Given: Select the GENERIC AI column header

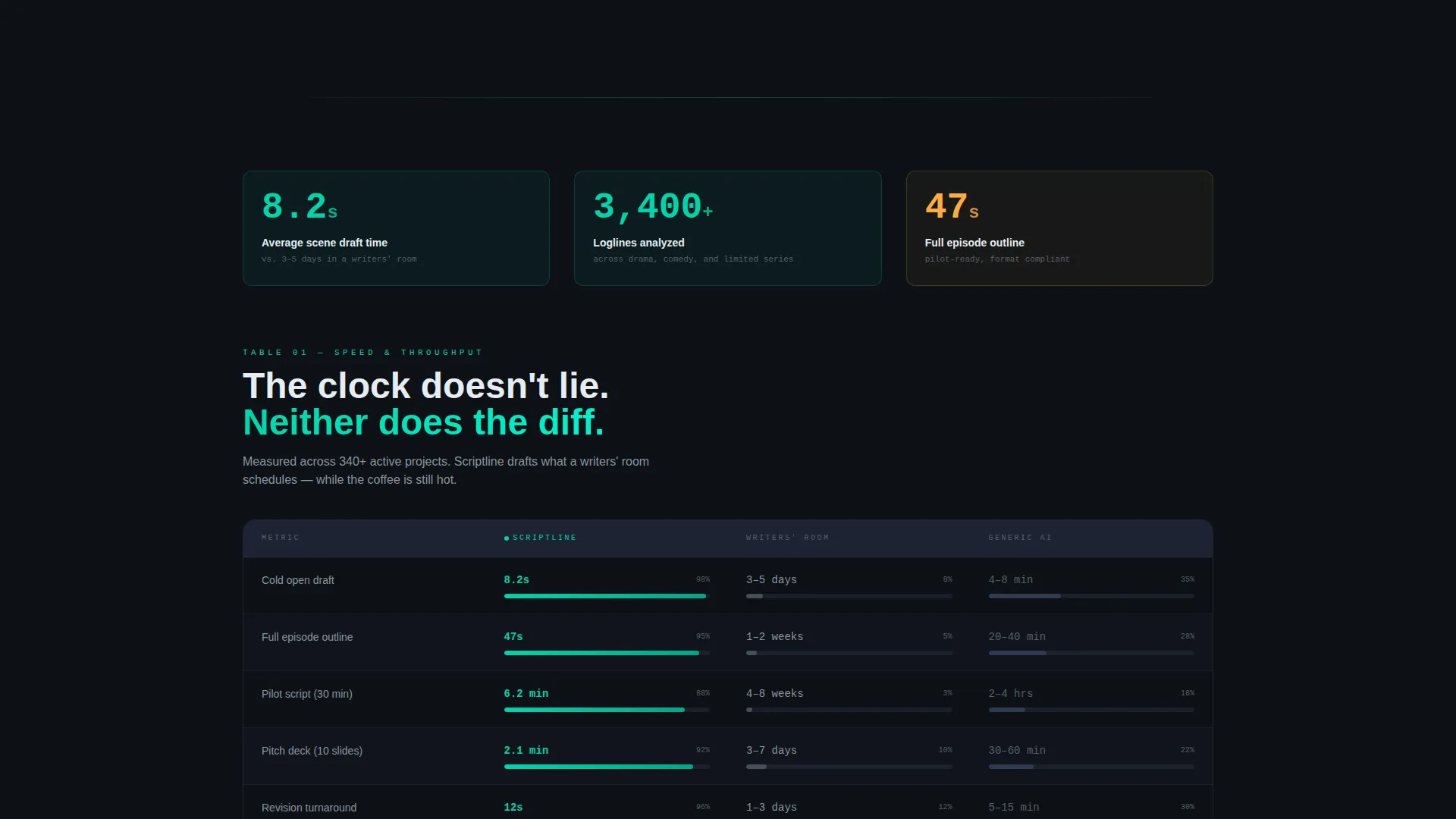Looking at the screenshot, I should pyautogui.click(x=1020, y=538).
